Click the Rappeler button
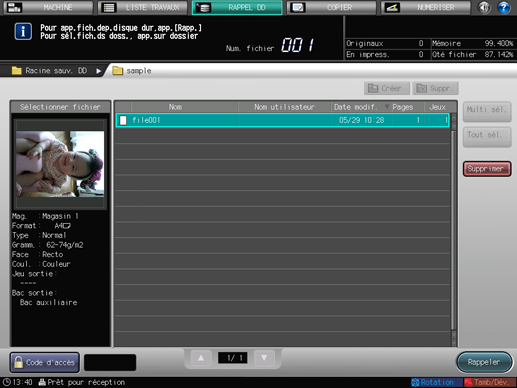The height and width of the screenshot is (388, 517). click(x=484, y=362)
